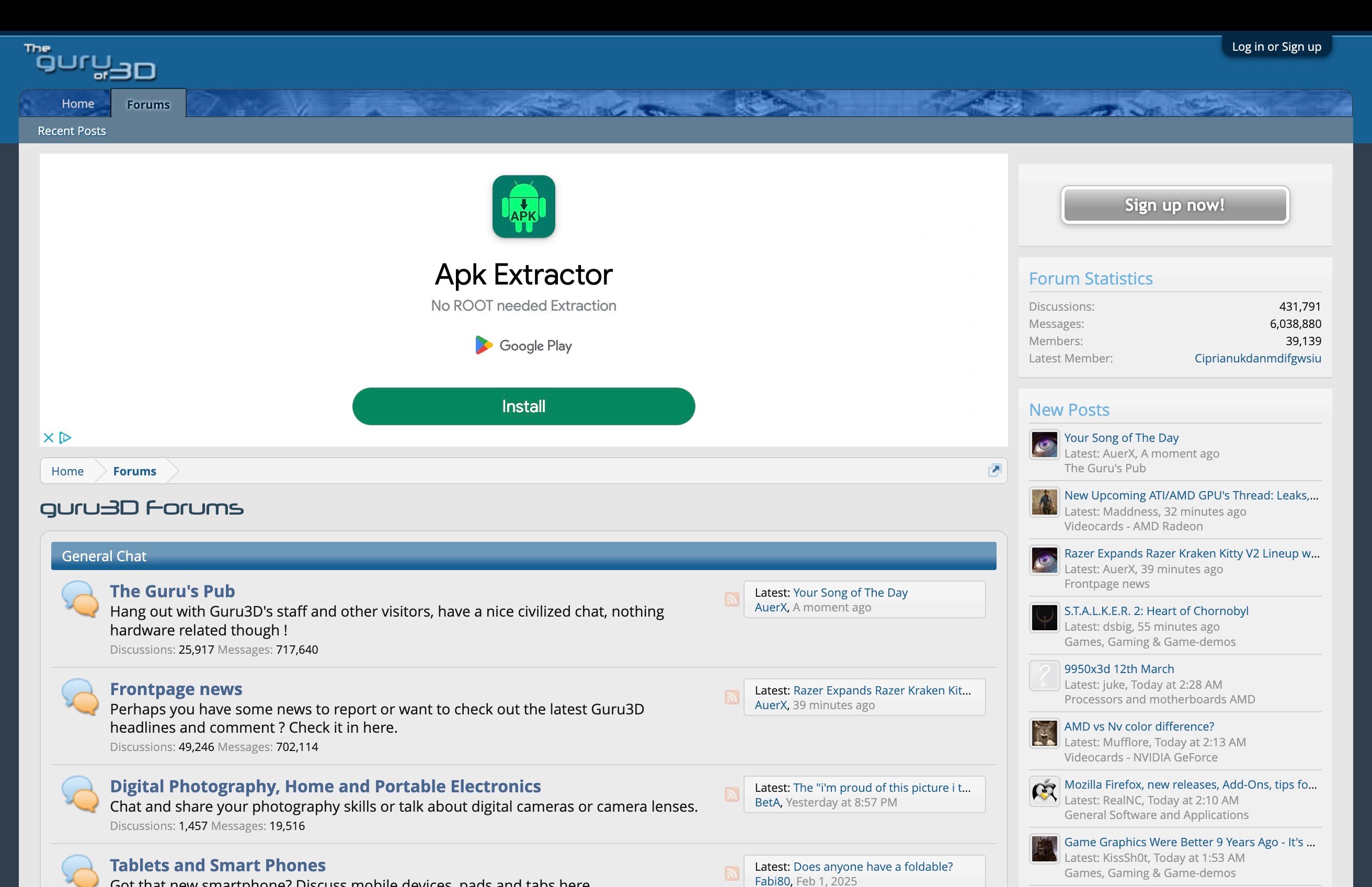Open the Home navigation tab

coord(78,104)
